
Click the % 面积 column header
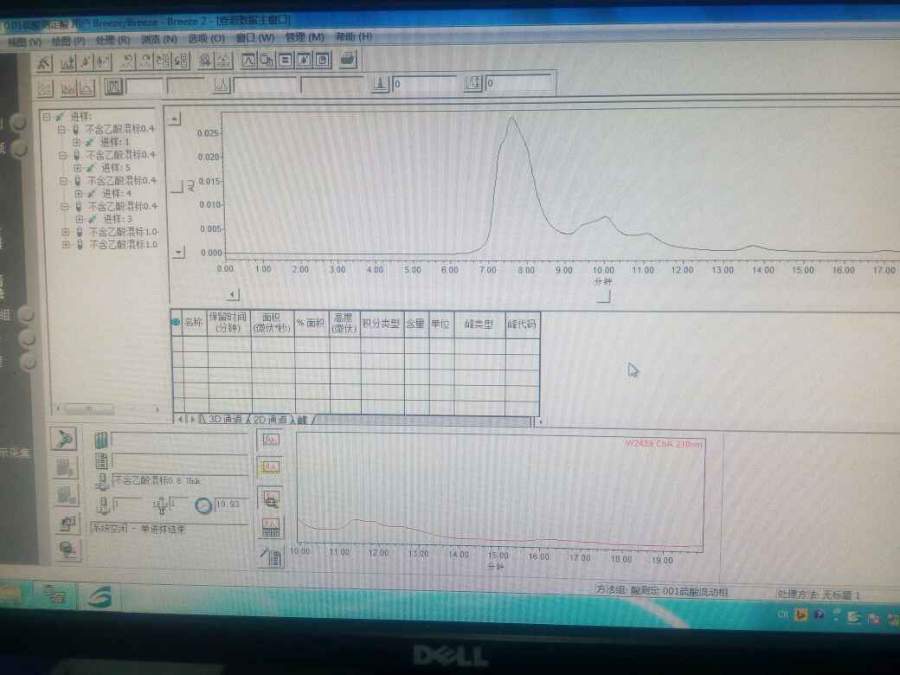point(311,323)
